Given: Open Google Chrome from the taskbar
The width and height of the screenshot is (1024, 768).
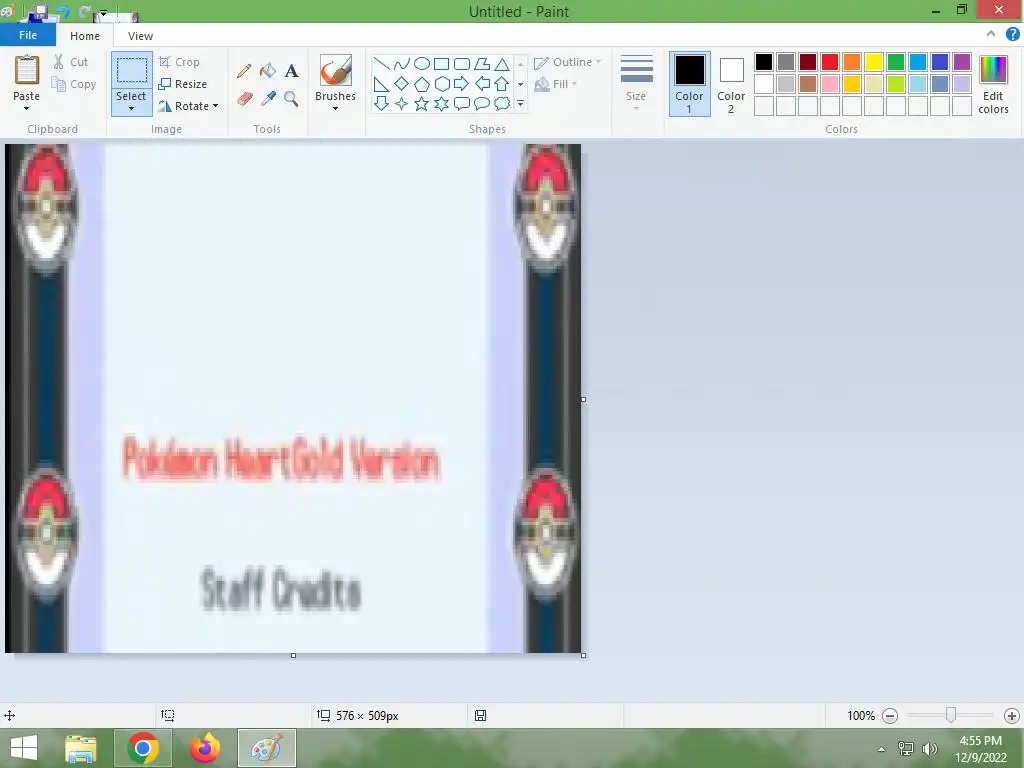Looking at the screenshot, I should pos(143,748).
